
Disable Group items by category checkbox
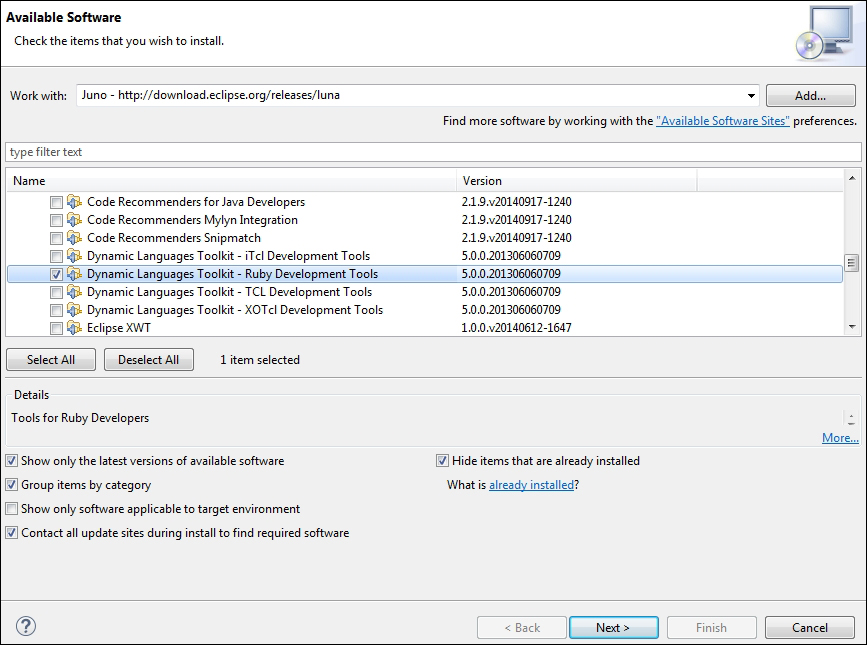coord(12,485)
